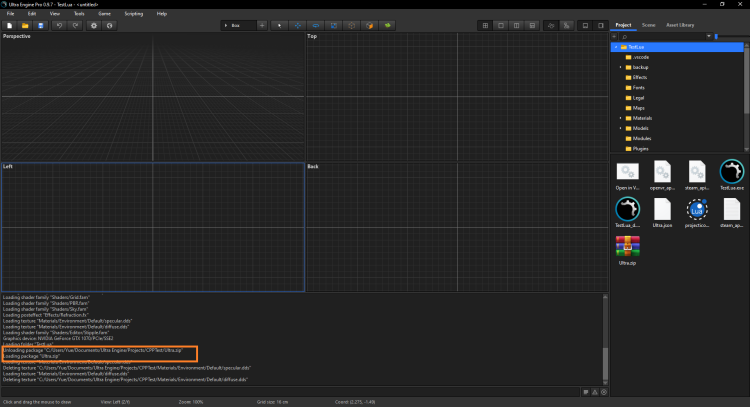Open settings with the gear icon

[94, 25]
